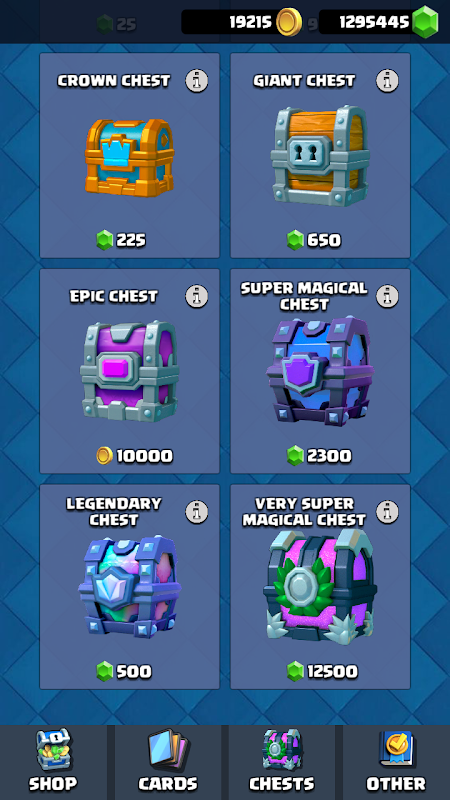Open Very Super Magical Chest info icon
Screen dimensions: 450x800
click(x=387, y=512)
